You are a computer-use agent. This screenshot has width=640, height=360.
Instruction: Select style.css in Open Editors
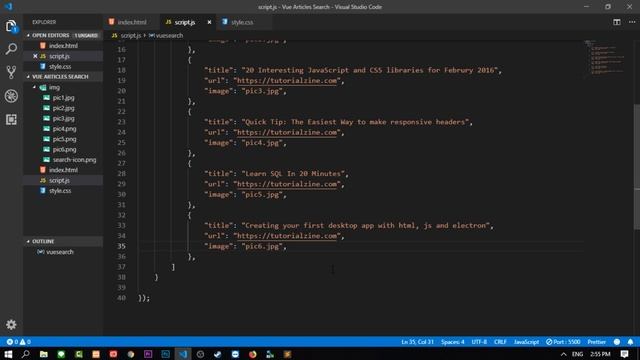click(60, 67)
